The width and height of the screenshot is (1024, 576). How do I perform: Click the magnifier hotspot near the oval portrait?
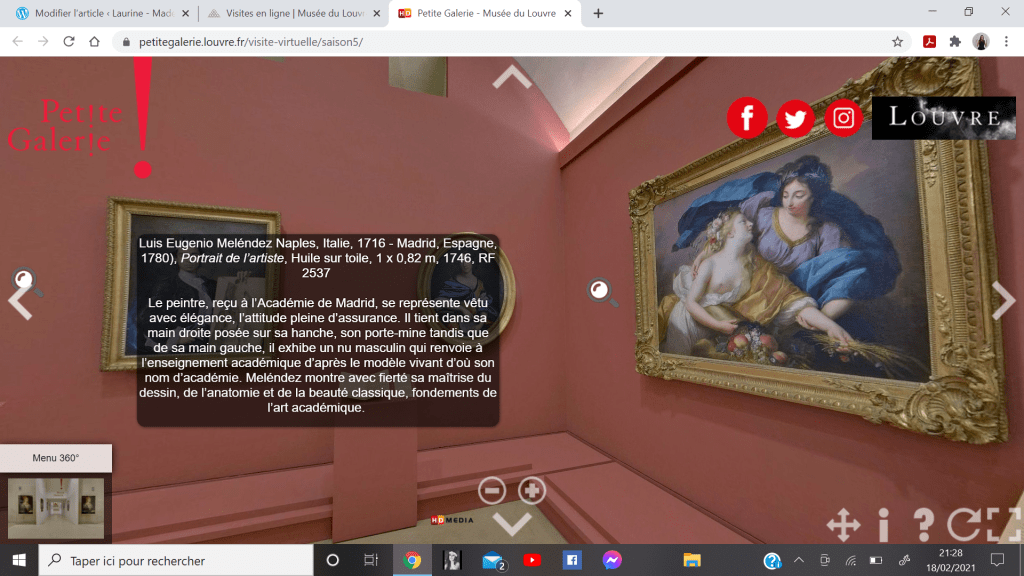pyautogui.click(x=599, y=291)
